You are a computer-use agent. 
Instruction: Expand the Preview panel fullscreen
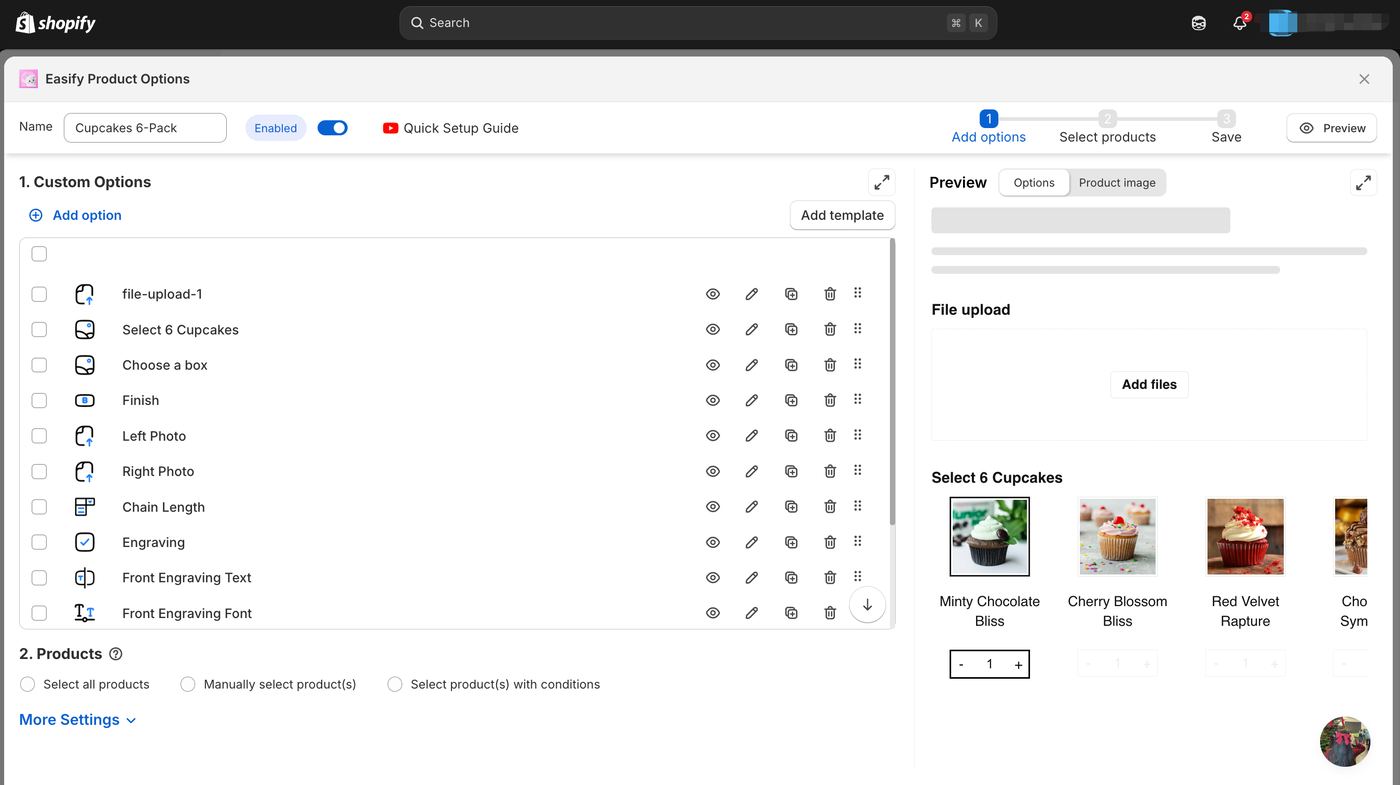point(1363,182)
